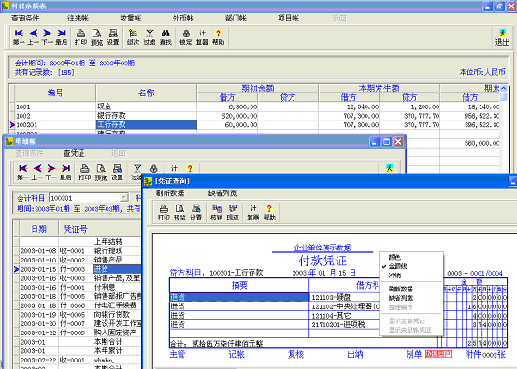517x369 pixels.
Task: Open the 部门帐 menu
Action: coord(236,18)
